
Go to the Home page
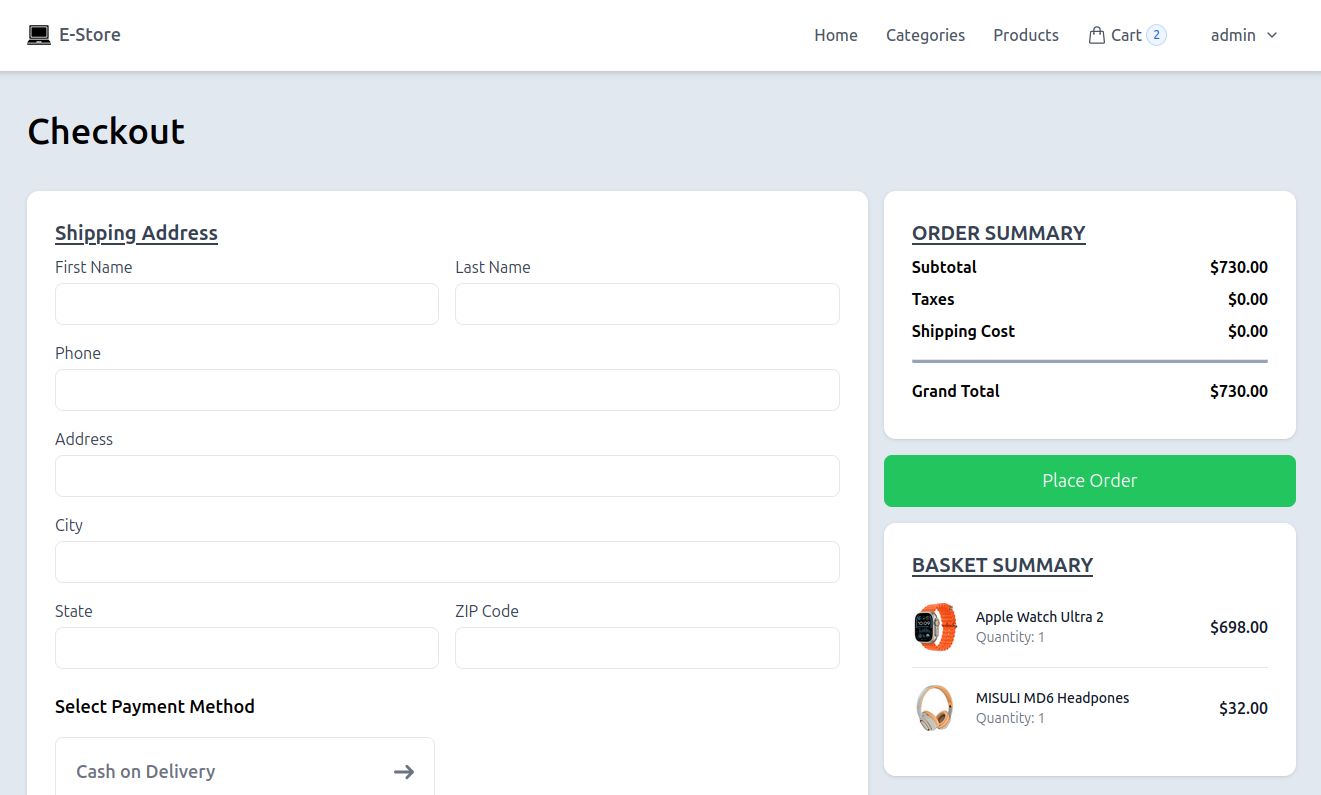click(835, 35)
